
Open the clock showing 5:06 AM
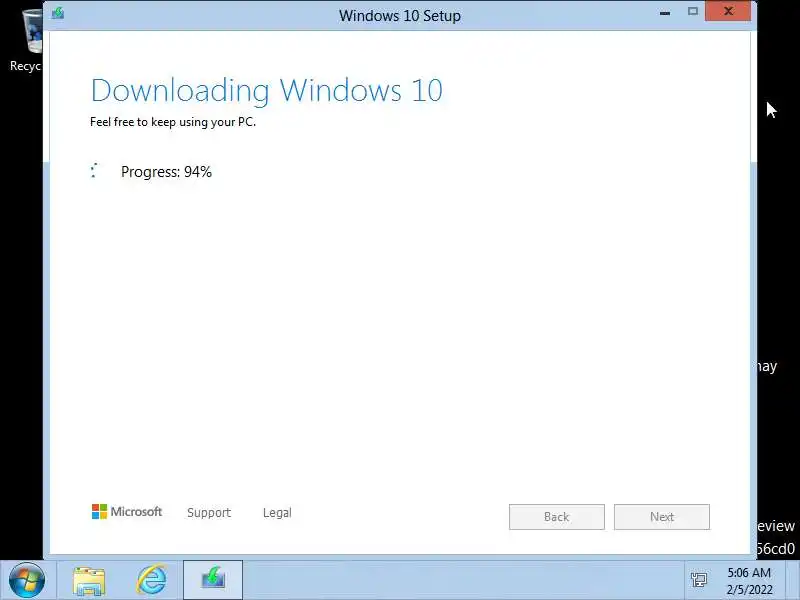click(x=749, y=581)
